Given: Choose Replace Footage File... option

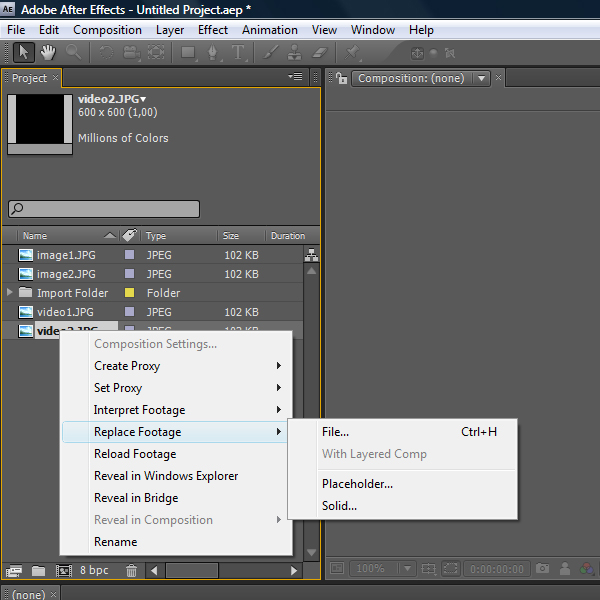Looking at the screenshot, I should click(x=403, y=432).
